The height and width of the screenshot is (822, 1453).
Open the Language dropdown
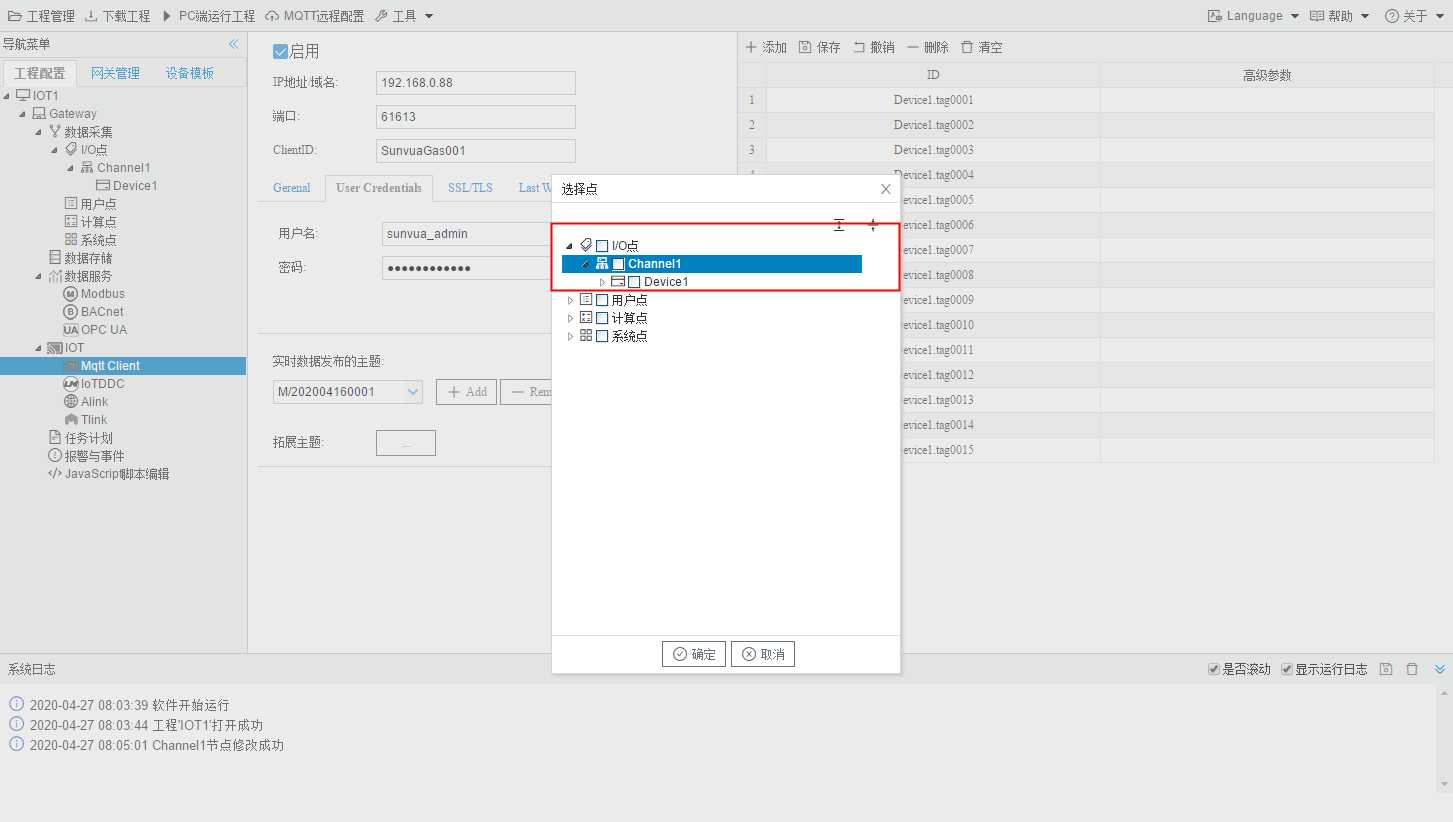click(1254, 16)
